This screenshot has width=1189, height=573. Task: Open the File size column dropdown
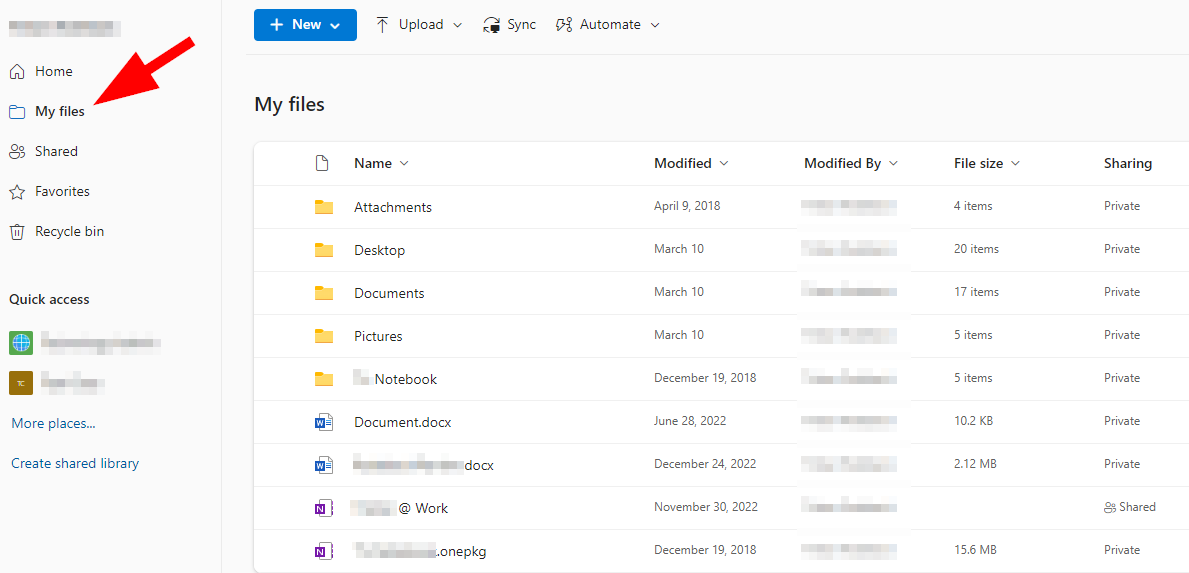point(1015,164)
